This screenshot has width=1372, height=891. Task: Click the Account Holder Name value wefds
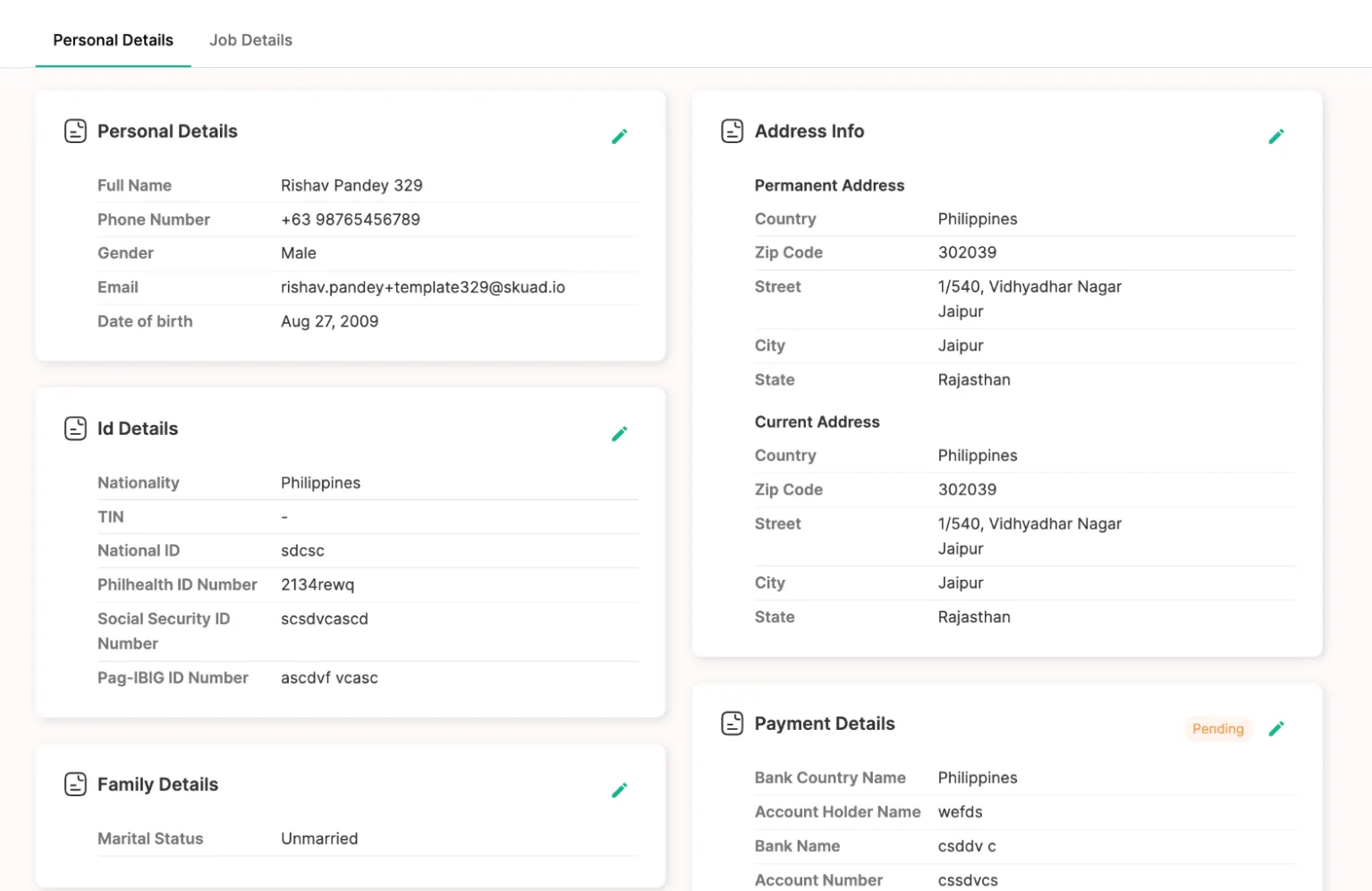click(960, 812)
